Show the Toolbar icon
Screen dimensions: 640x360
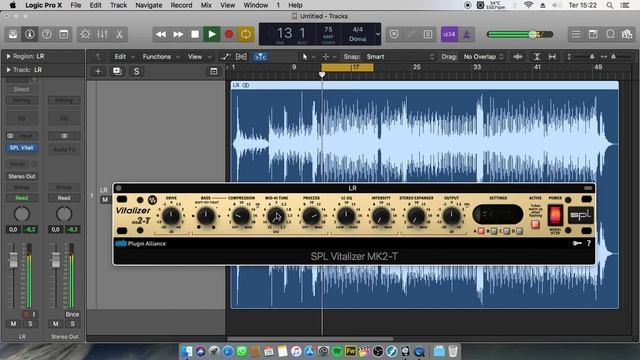[64, 34]
